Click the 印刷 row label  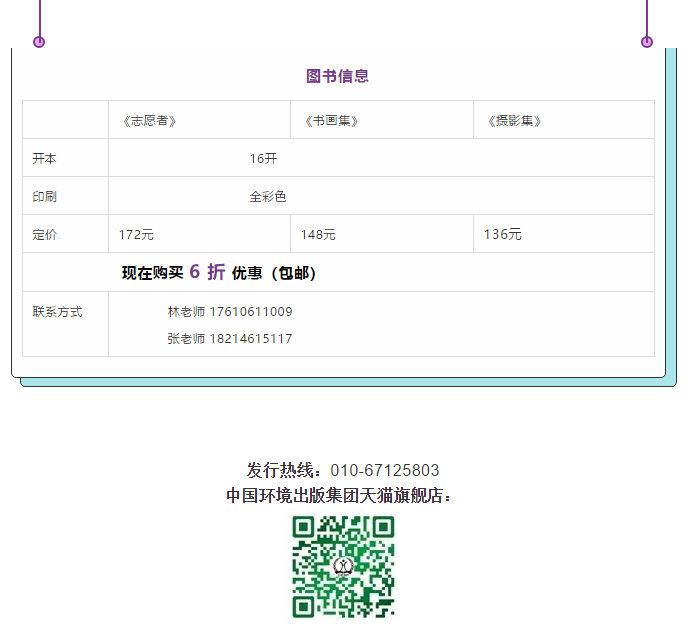[44, 196]
